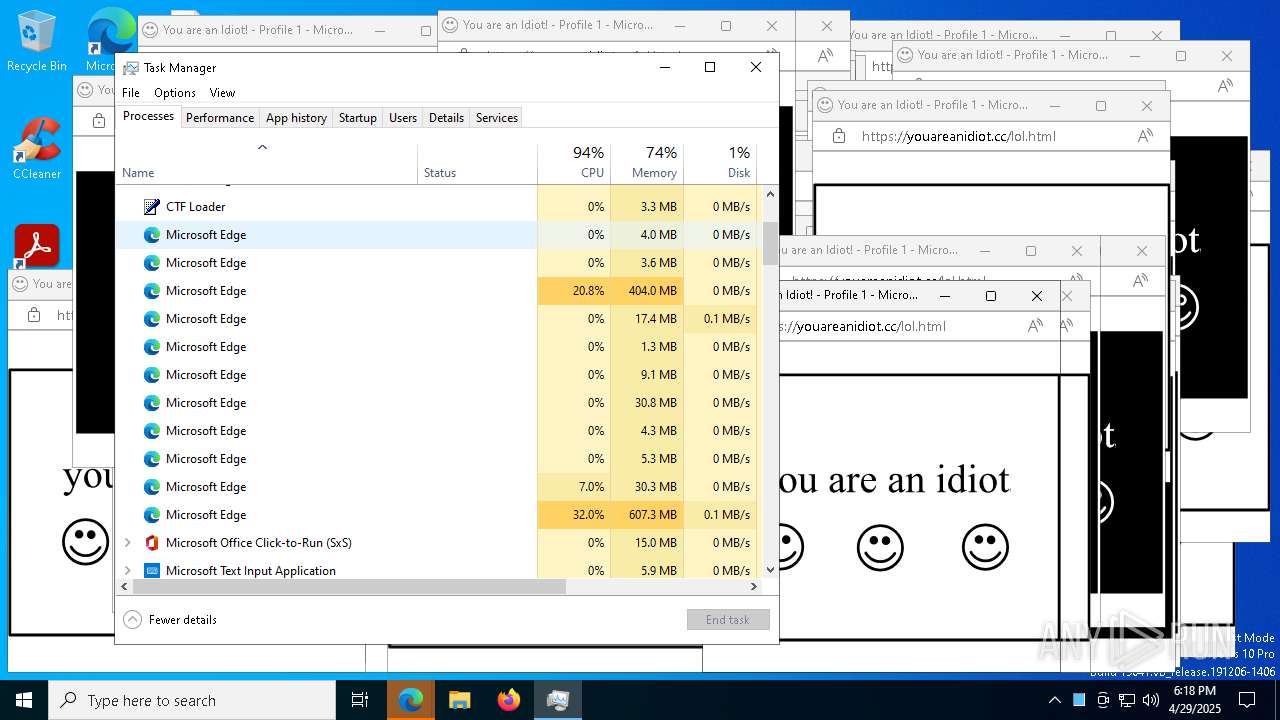The image size is (1280, 720).
Task: Select Microsoft Edge row using 32.0% CPU
Action: pyautogui.click(x=439, y=515)
